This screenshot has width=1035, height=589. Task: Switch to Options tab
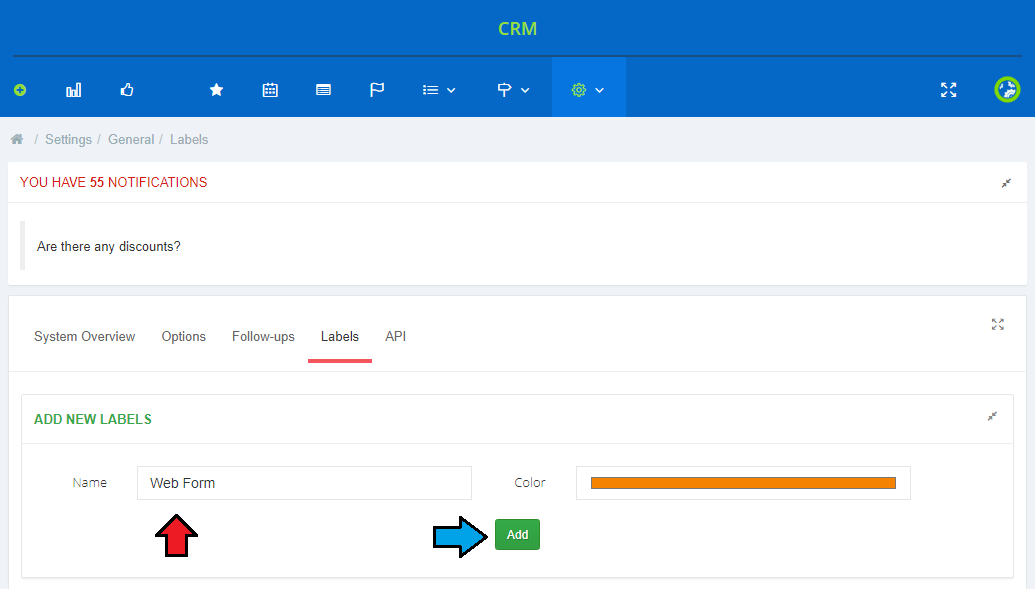[184, 337]
